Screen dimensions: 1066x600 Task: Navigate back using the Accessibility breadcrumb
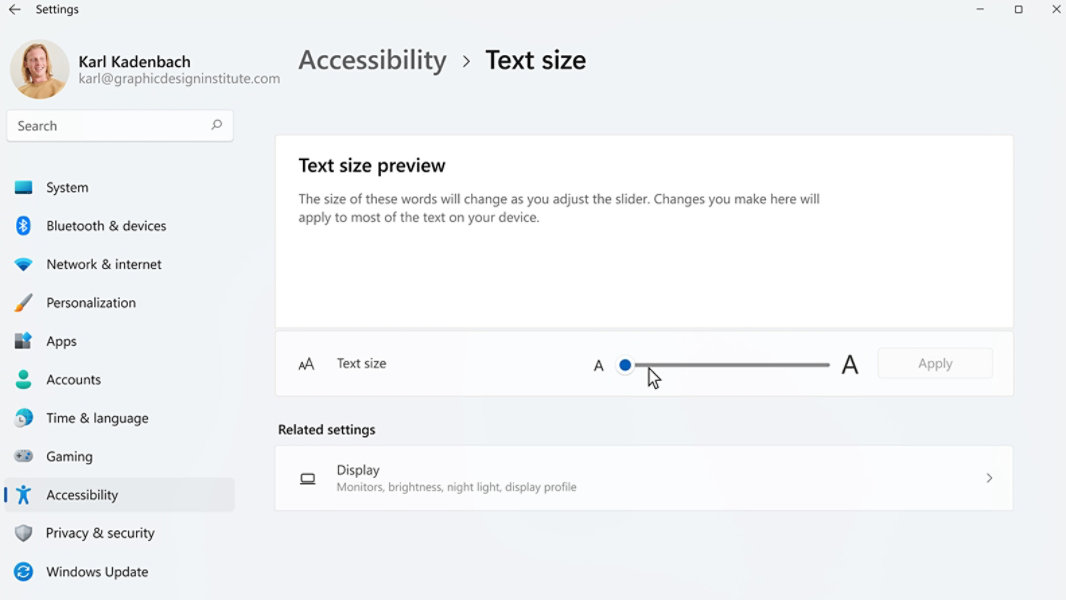point(372,60)
